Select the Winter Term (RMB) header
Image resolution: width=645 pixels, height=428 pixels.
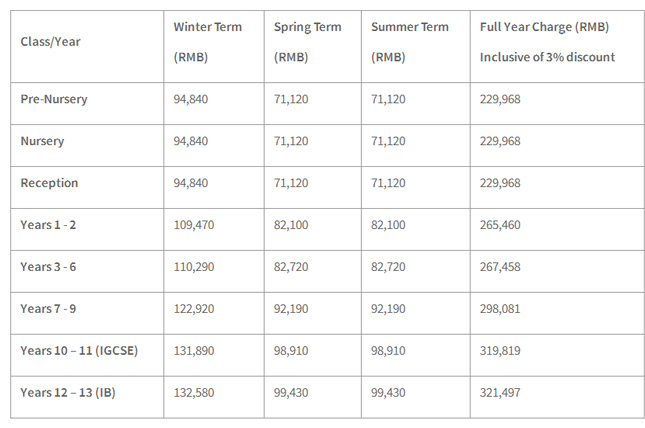pos(208,42)
